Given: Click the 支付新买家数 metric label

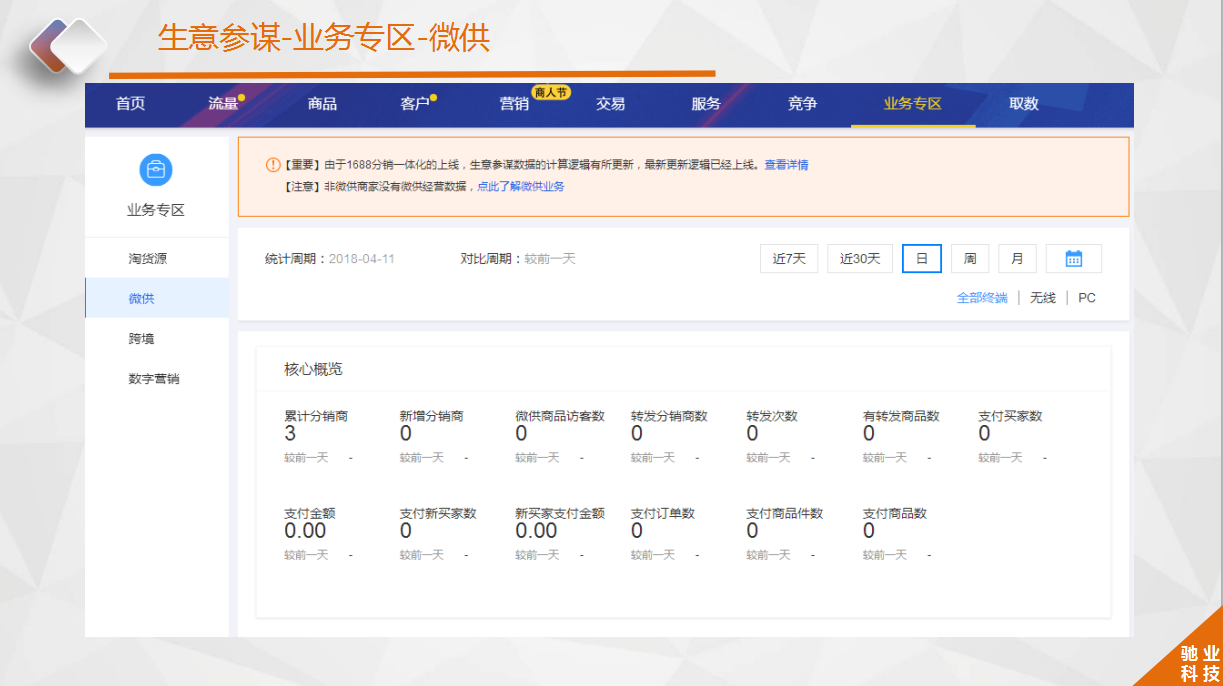Looking at the screenshot, I should [x=438, y=513].
